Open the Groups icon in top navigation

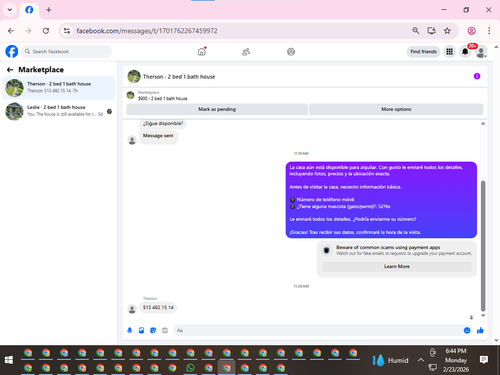tap(291, 52)
